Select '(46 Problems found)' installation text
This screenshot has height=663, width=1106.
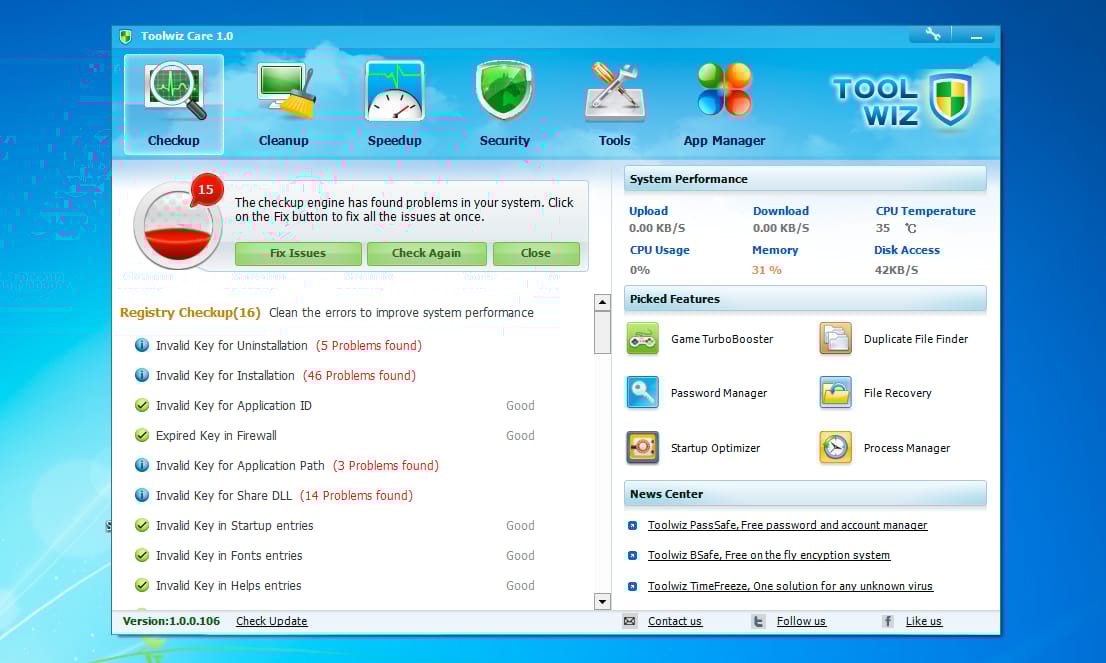click(360, 375)
